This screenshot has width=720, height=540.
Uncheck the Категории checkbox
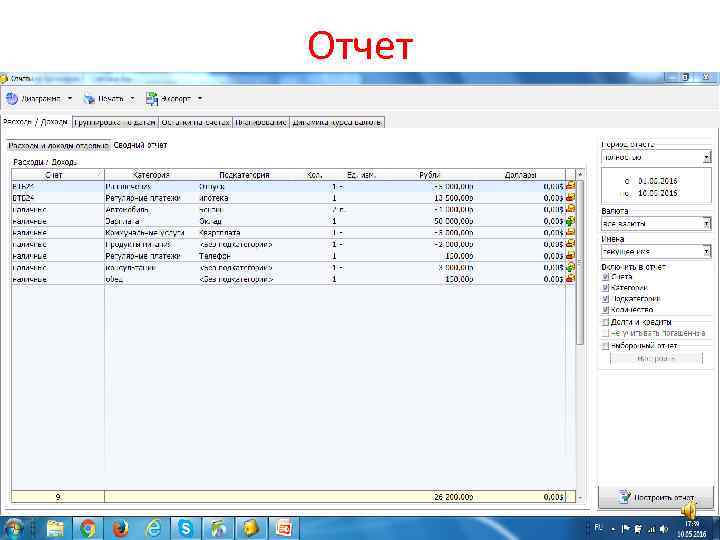(605, 288)
